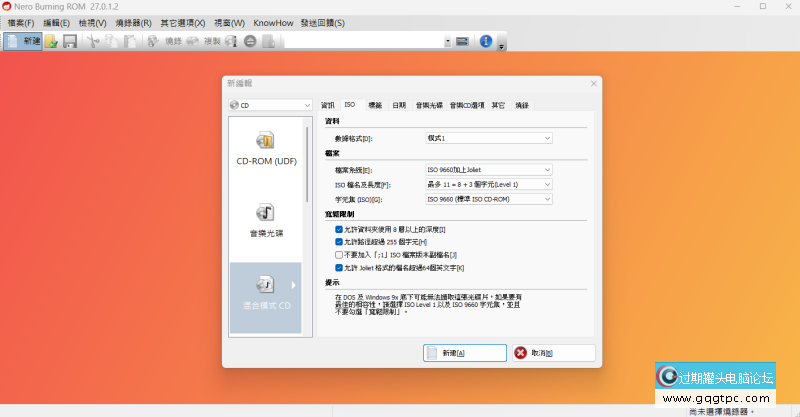The width and height of the screenshot is (800, 417).
Task: Open the 數據格式 mode dropdown
Action: click(489, 138)
